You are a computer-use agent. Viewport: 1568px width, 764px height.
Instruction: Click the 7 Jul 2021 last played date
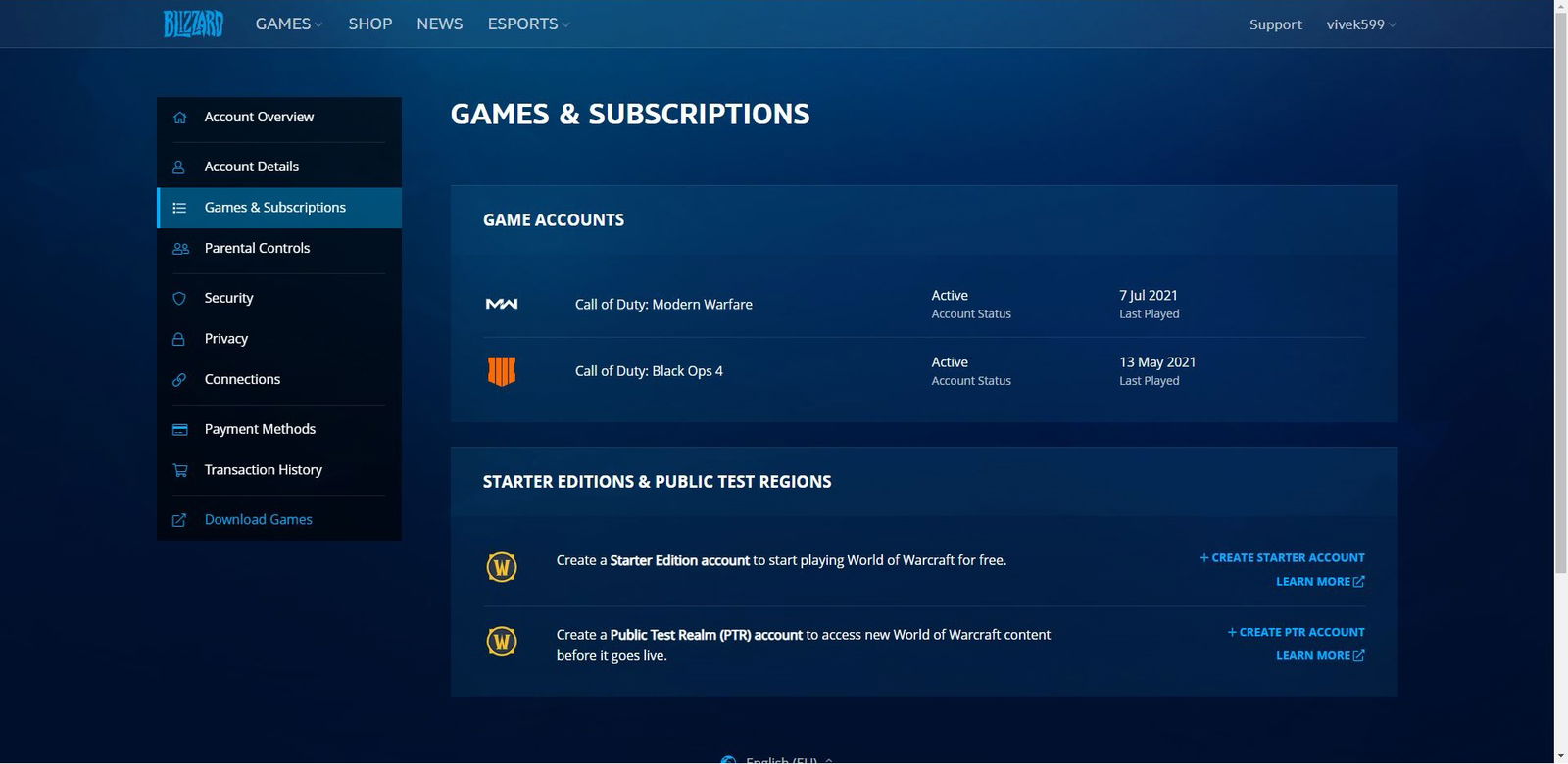1149,296
